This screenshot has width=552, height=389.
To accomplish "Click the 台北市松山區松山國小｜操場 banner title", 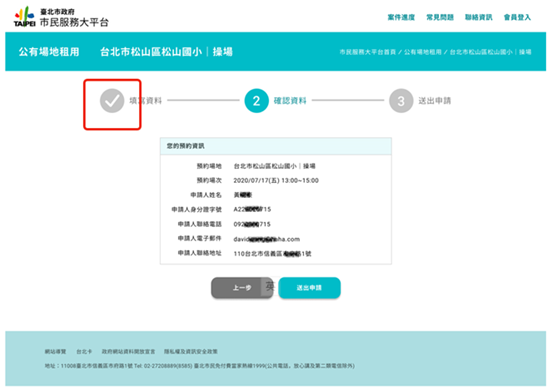I will [x=166, y=52].
